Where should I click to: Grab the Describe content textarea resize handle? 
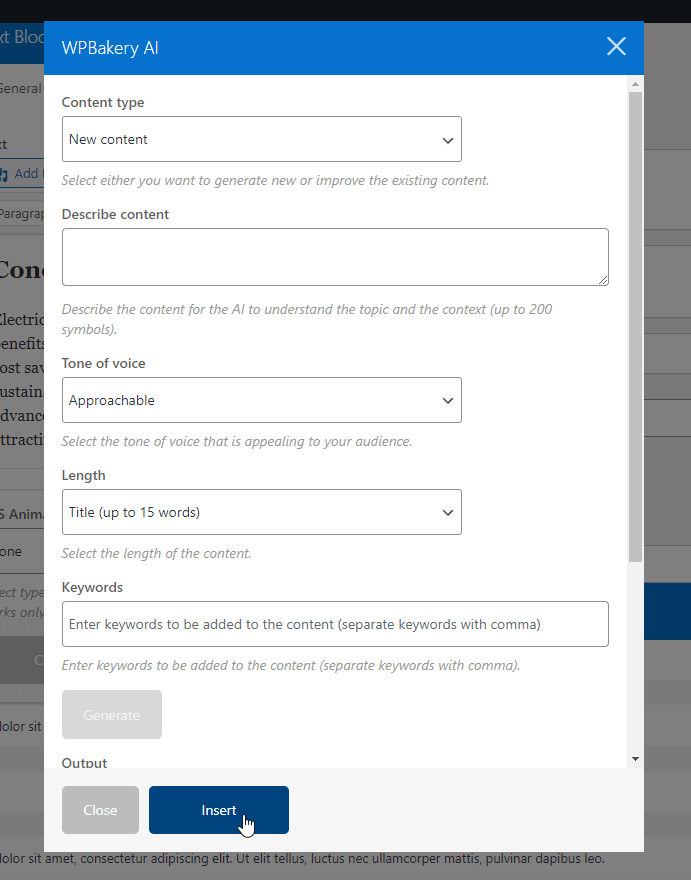point(602,279)
